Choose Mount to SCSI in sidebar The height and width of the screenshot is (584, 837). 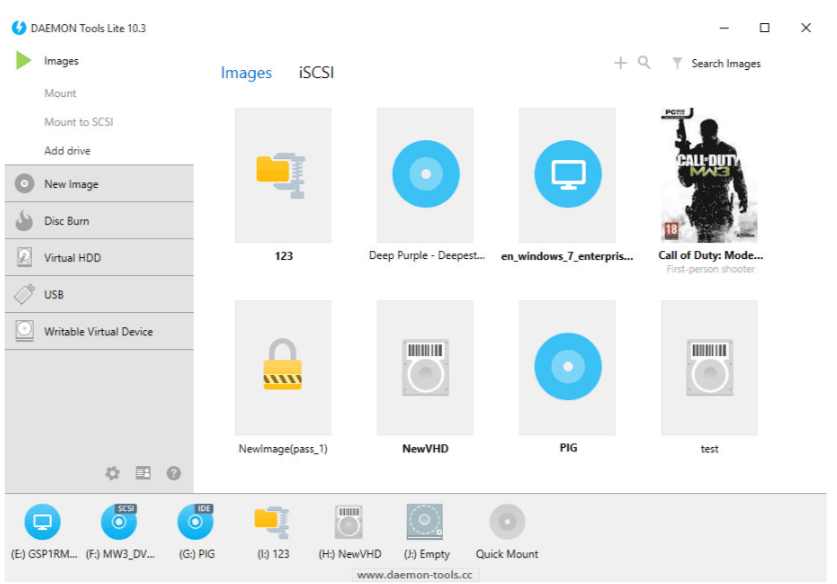click(x=79, y=122)
